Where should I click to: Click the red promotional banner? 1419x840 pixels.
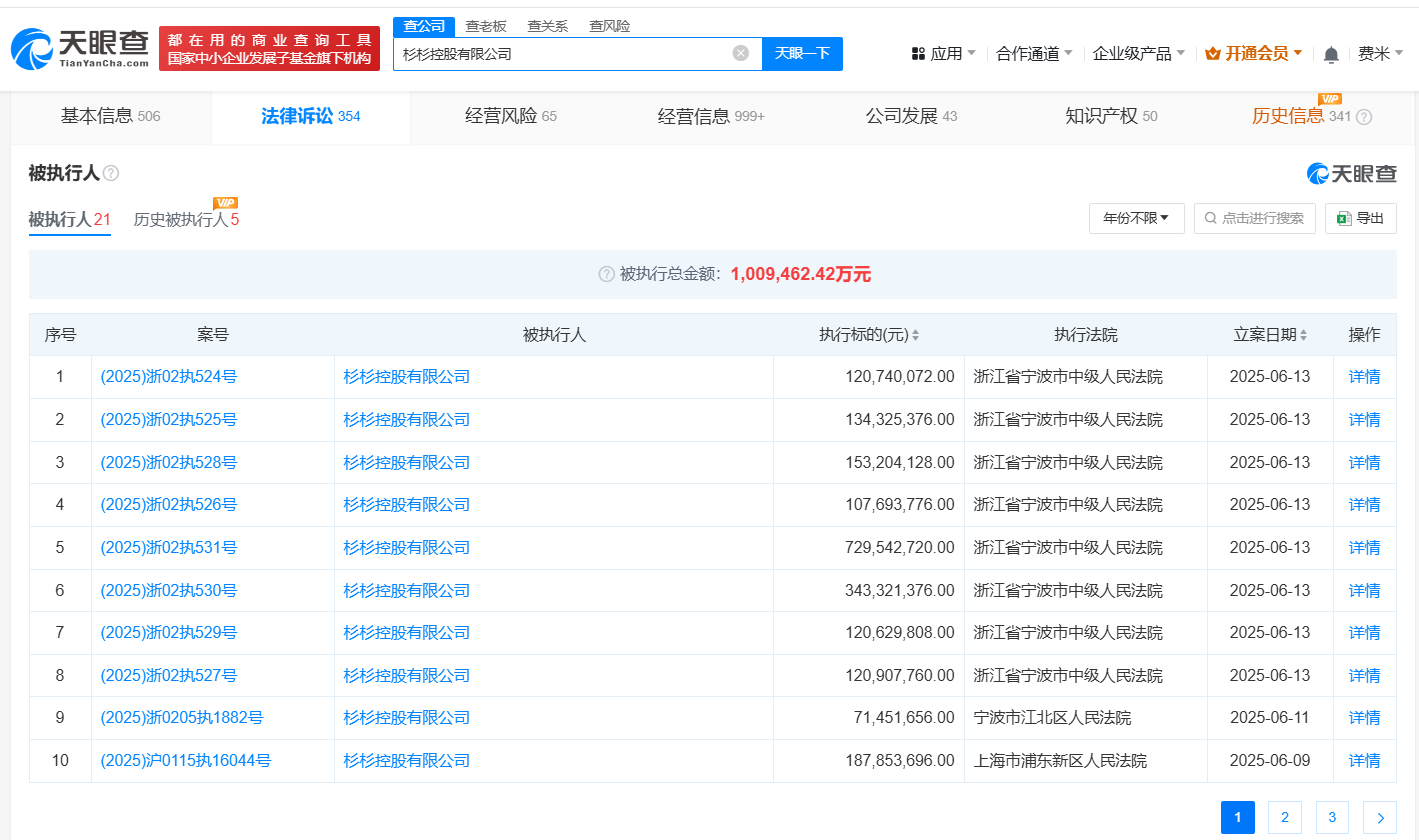pyautogui.click(x=269, y=48)
